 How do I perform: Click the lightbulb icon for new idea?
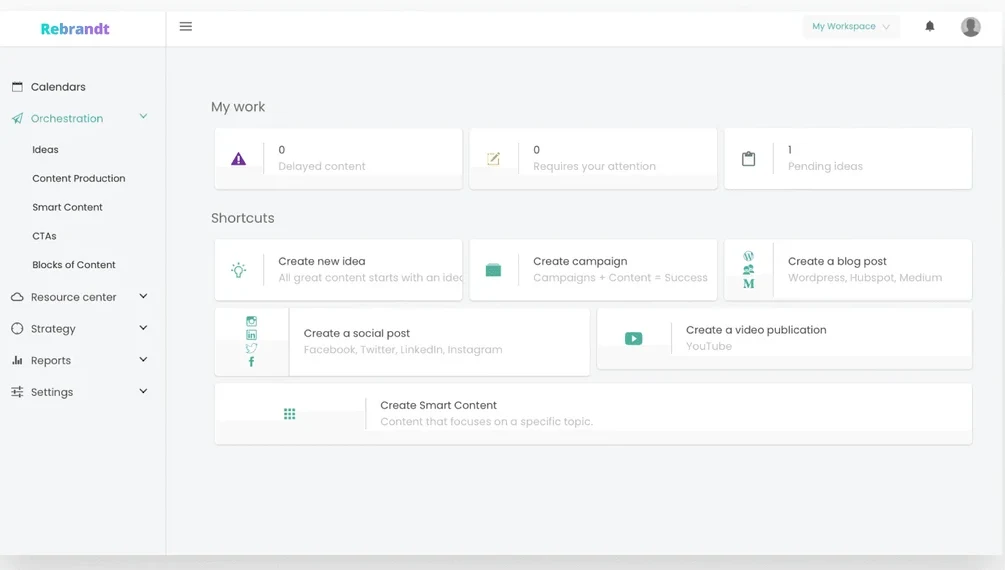(238, 270)
